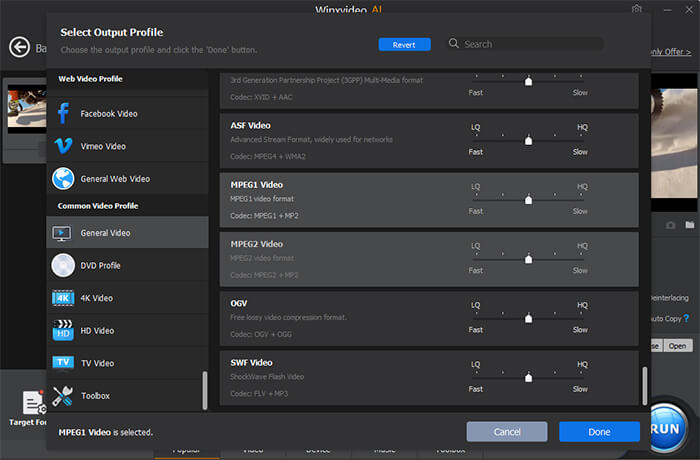The width and height of the screenshot is (700, 460).
Task: Click the Web Video Profile header
Action: (x=91, y=79)
